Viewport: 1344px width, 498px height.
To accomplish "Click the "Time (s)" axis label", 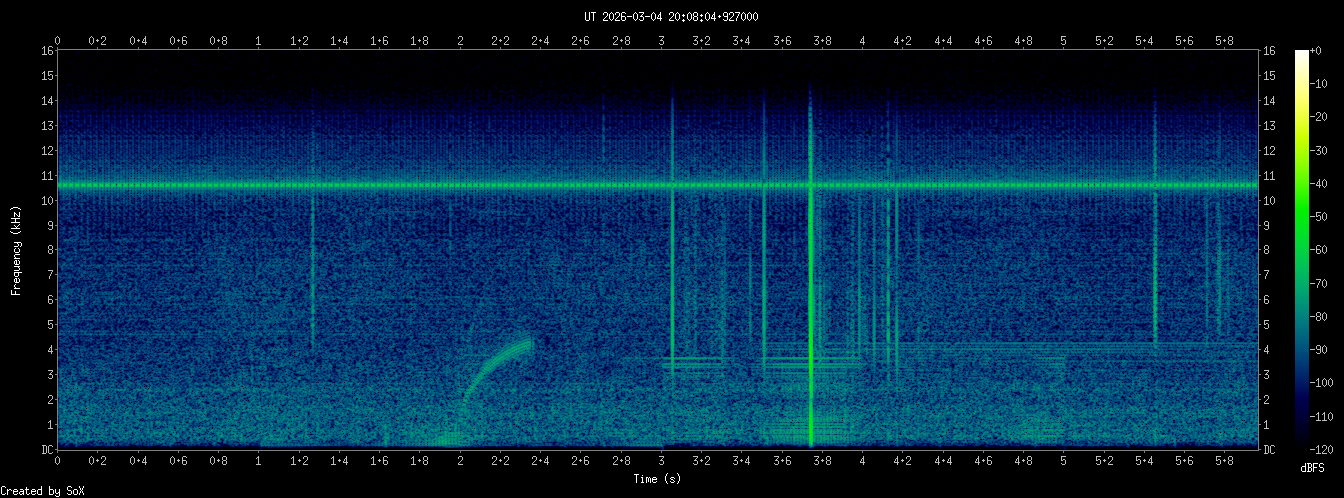I will point(657,479).
